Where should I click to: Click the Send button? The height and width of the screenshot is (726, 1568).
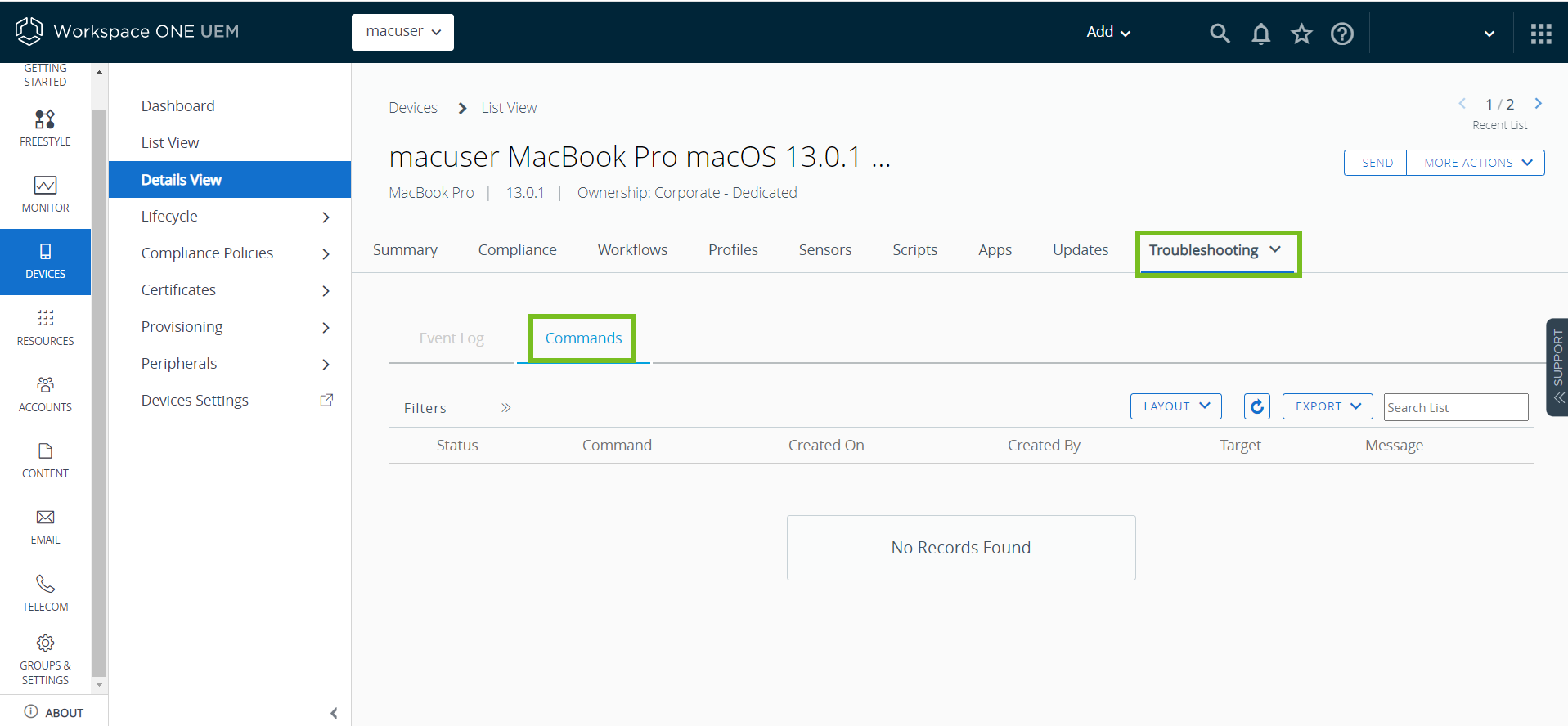coord(1377,163)
